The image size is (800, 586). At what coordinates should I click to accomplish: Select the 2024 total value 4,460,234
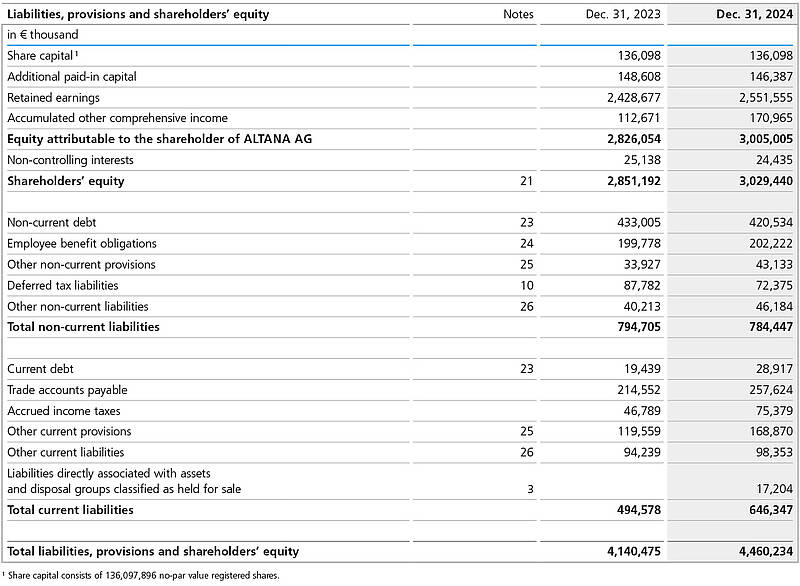[754, 552]
